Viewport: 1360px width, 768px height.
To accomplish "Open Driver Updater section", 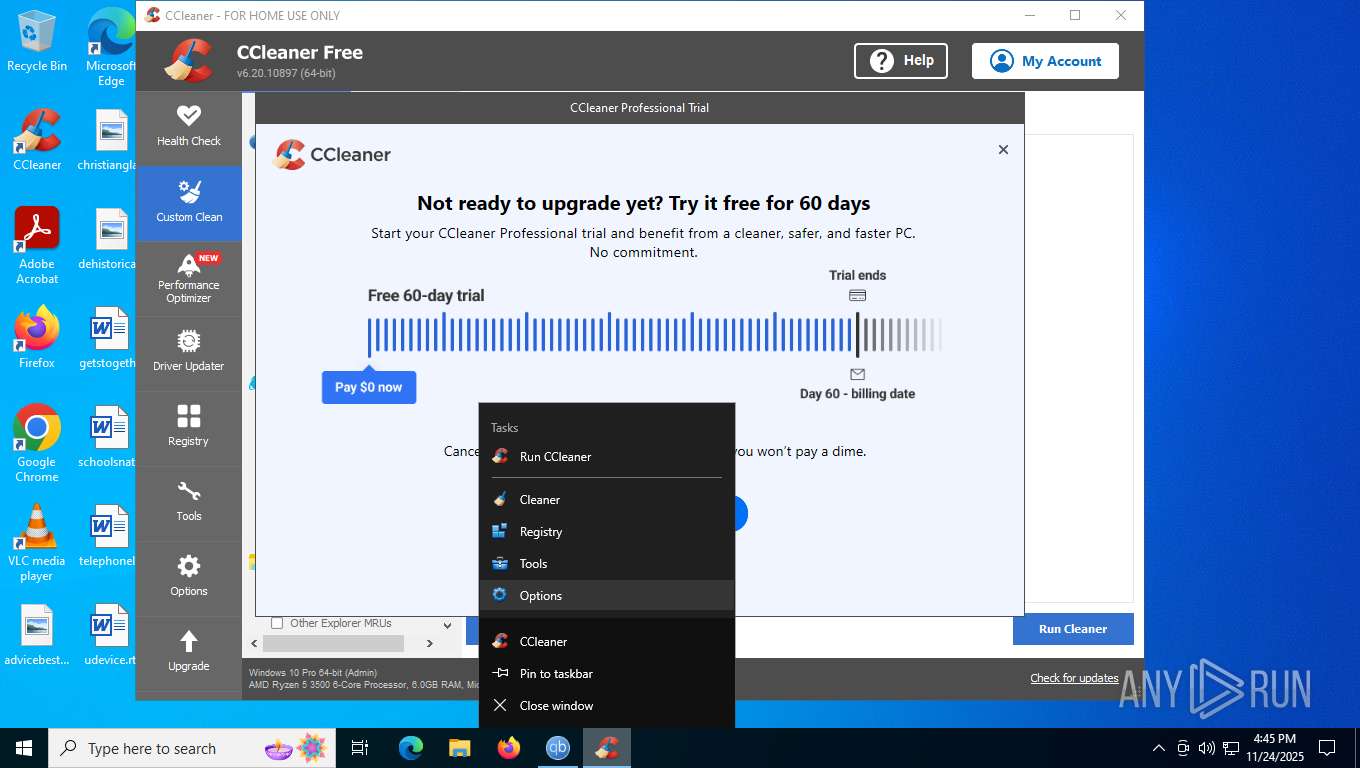I will point(188,353).
